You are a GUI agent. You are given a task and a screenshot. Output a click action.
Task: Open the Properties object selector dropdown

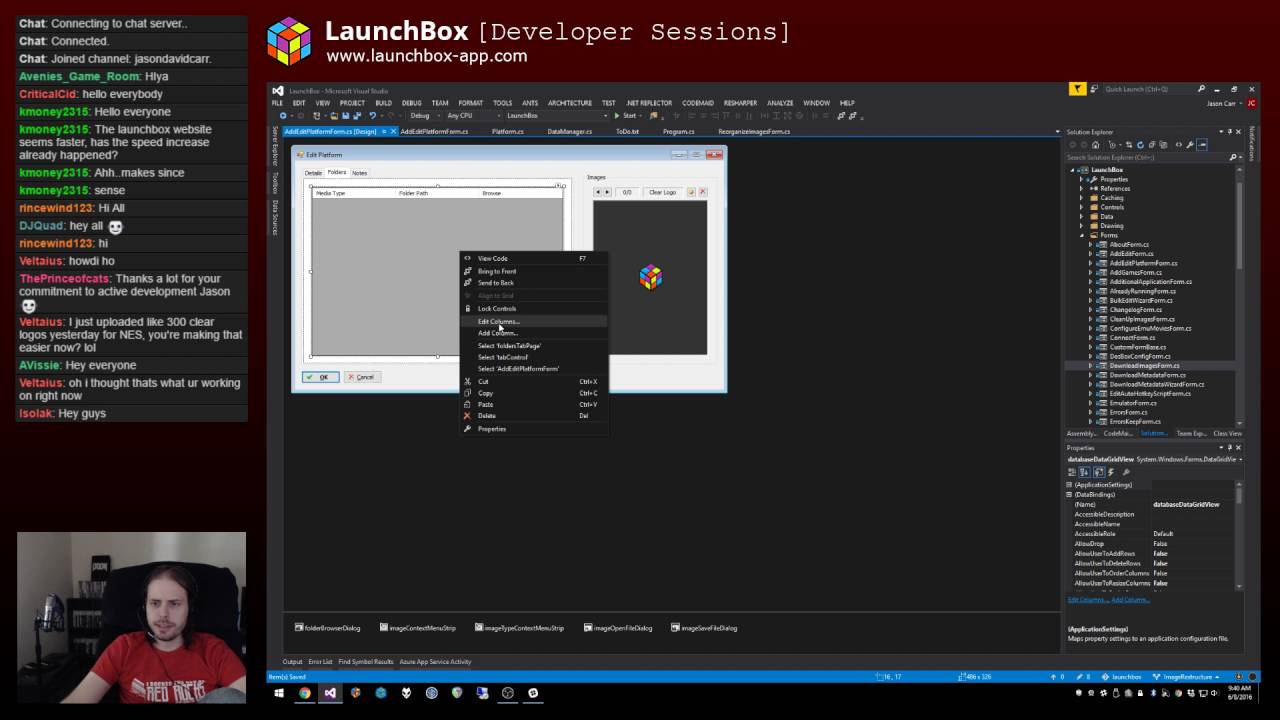click(x=1240, y=459)
